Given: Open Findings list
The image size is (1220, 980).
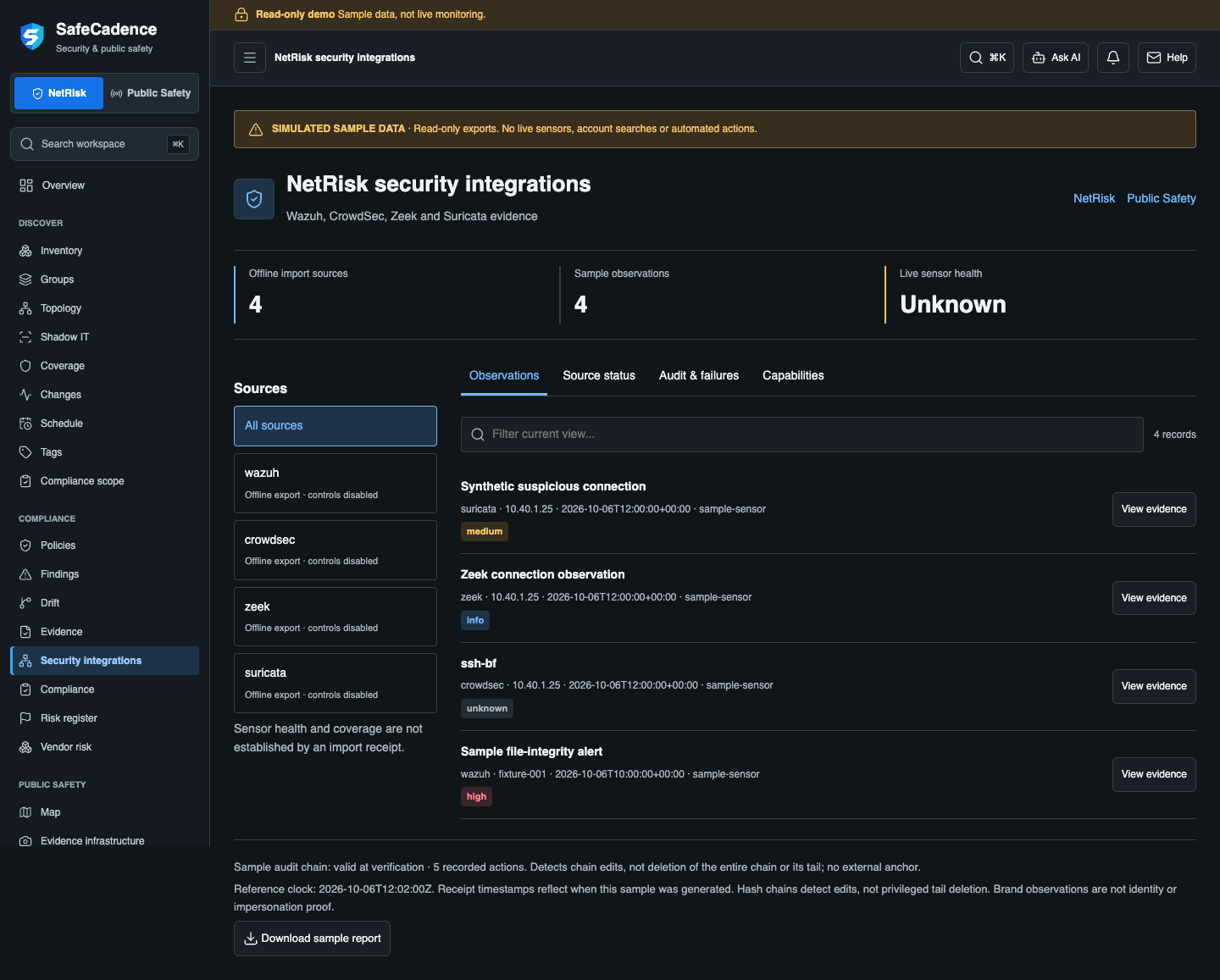Looking at the screenshot, I should tap(105, 574).
